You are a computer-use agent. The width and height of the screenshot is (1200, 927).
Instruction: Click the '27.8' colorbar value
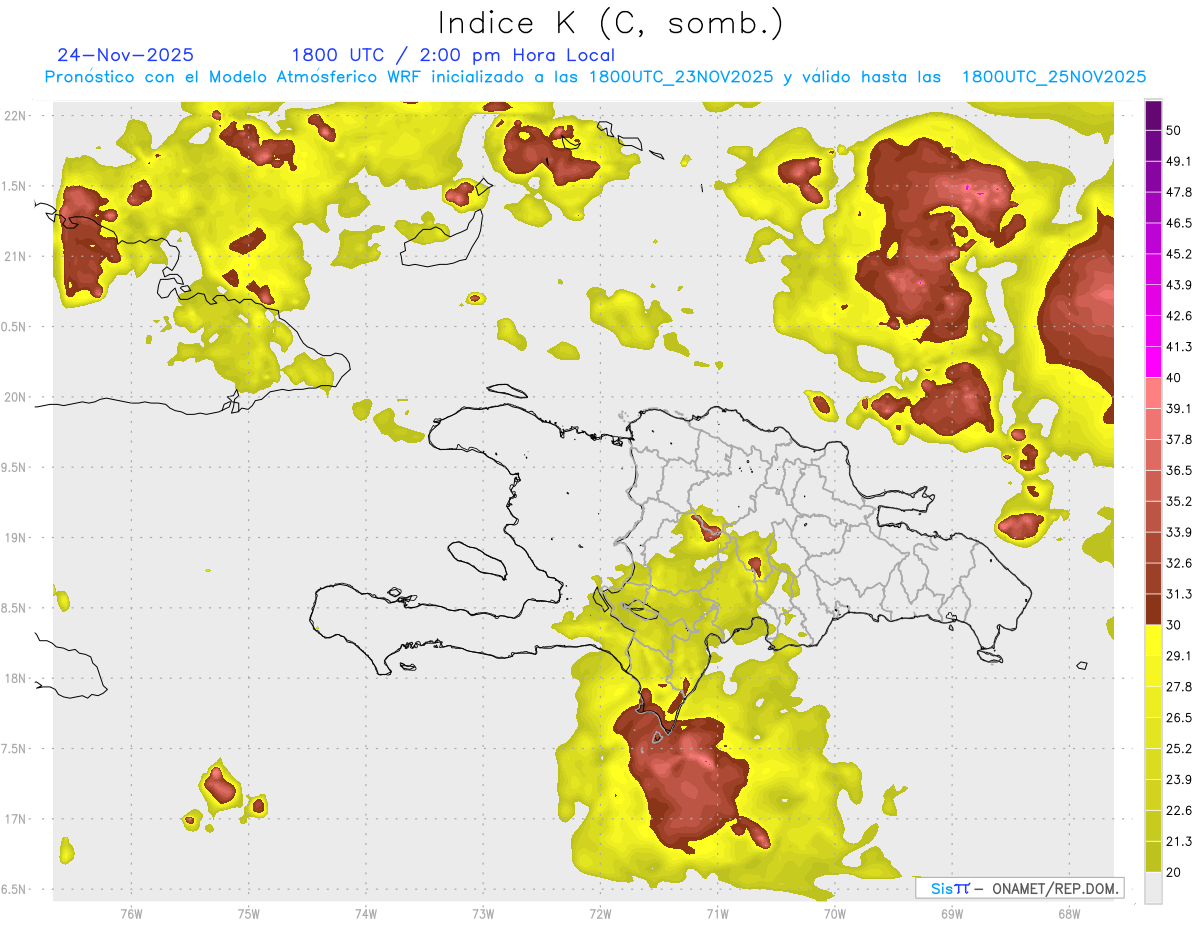[1179, 686]
